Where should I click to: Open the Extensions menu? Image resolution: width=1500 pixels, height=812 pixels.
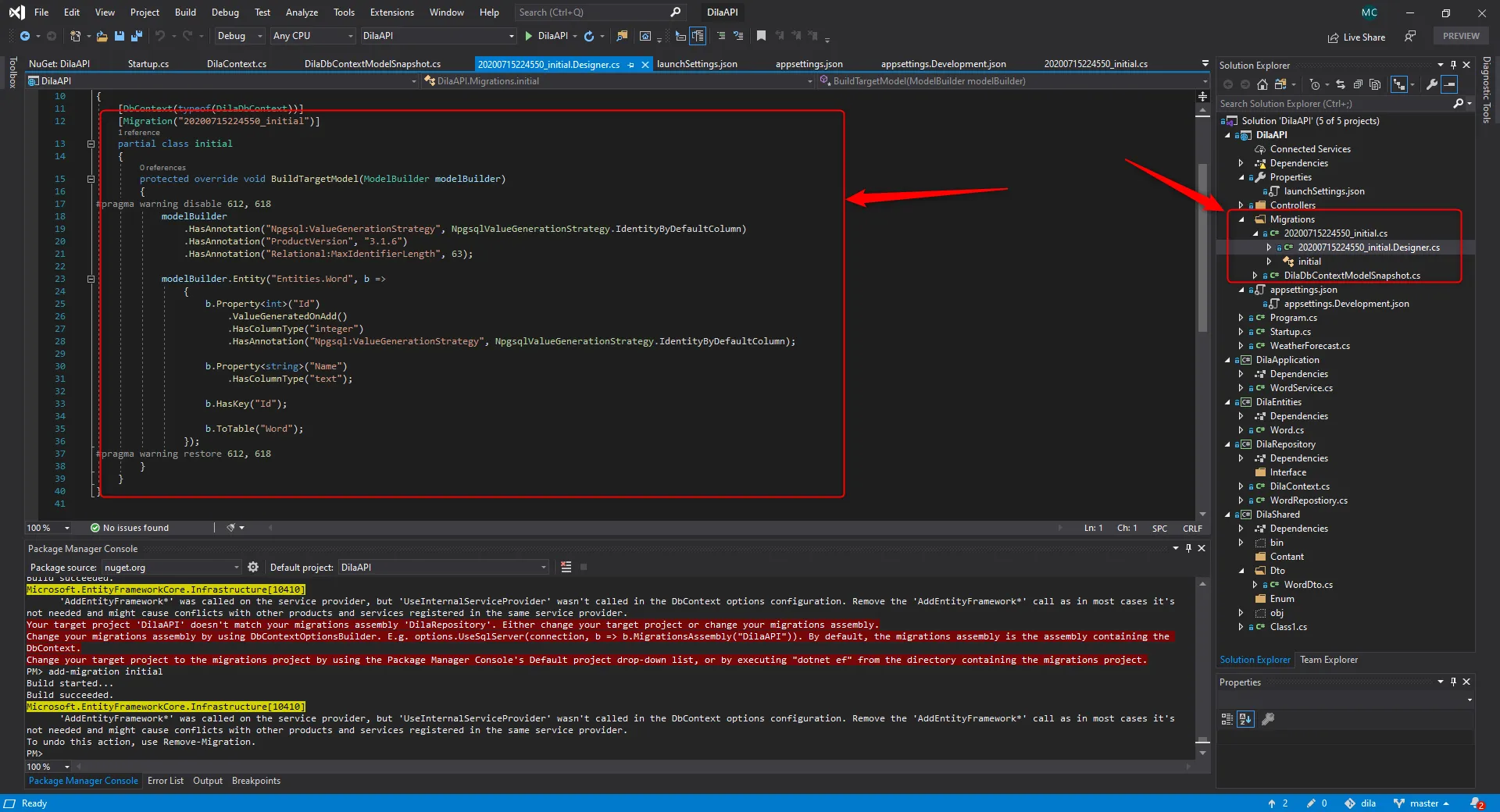pyautogui.click(x=391, y=12)
